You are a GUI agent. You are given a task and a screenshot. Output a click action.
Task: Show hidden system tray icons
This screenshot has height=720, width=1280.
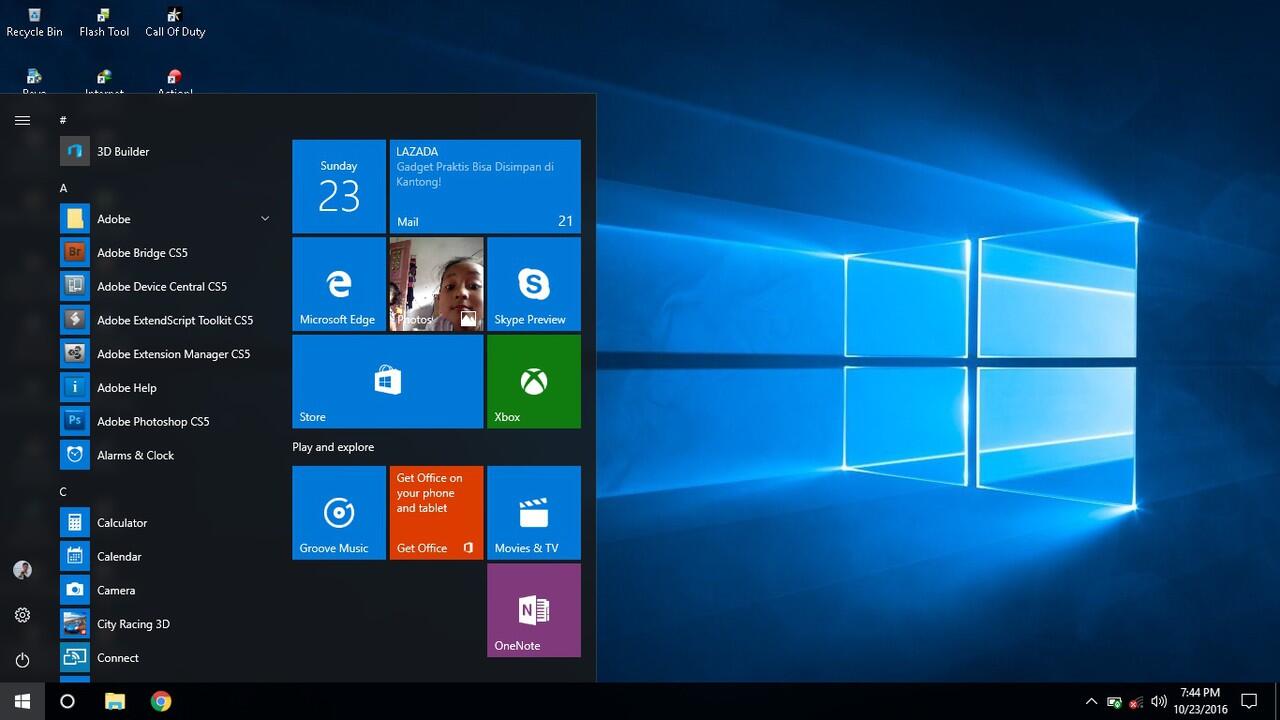click(1091, 701)
